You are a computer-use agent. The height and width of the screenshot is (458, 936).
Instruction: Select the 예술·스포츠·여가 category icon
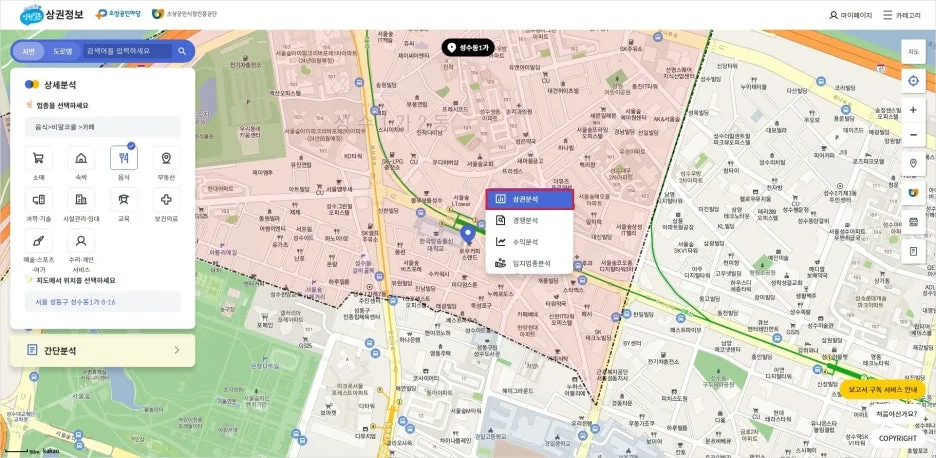point(39,241)
